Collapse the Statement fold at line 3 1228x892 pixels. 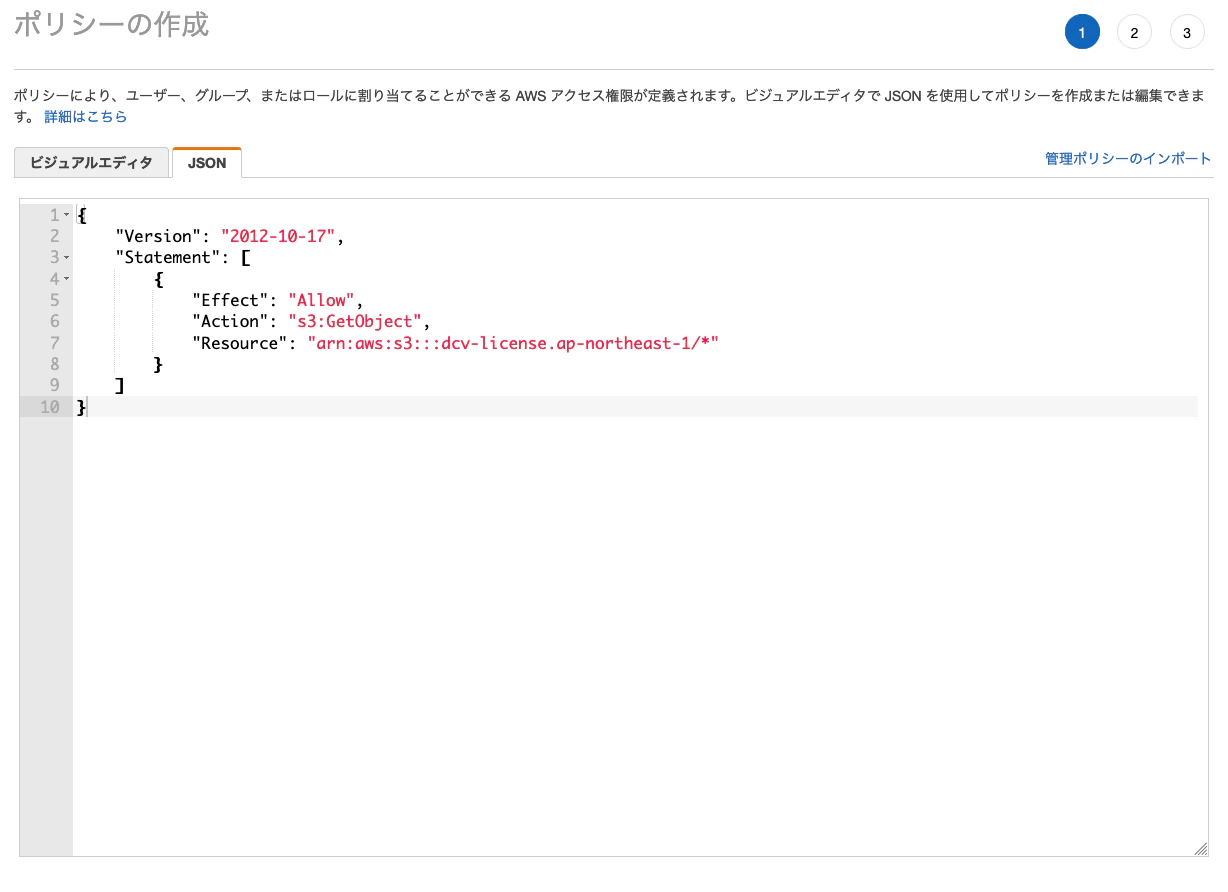[66, 258]
